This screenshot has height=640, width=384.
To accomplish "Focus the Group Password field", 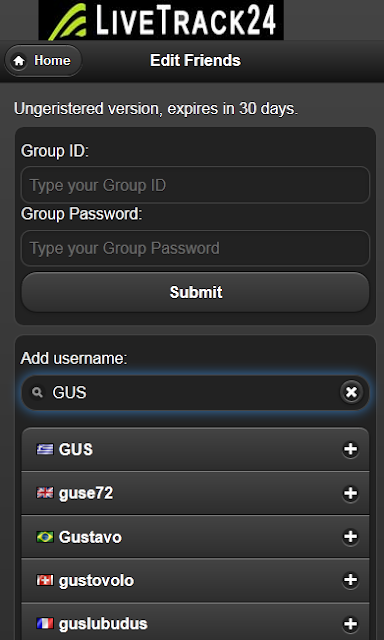I will (195, 248).
